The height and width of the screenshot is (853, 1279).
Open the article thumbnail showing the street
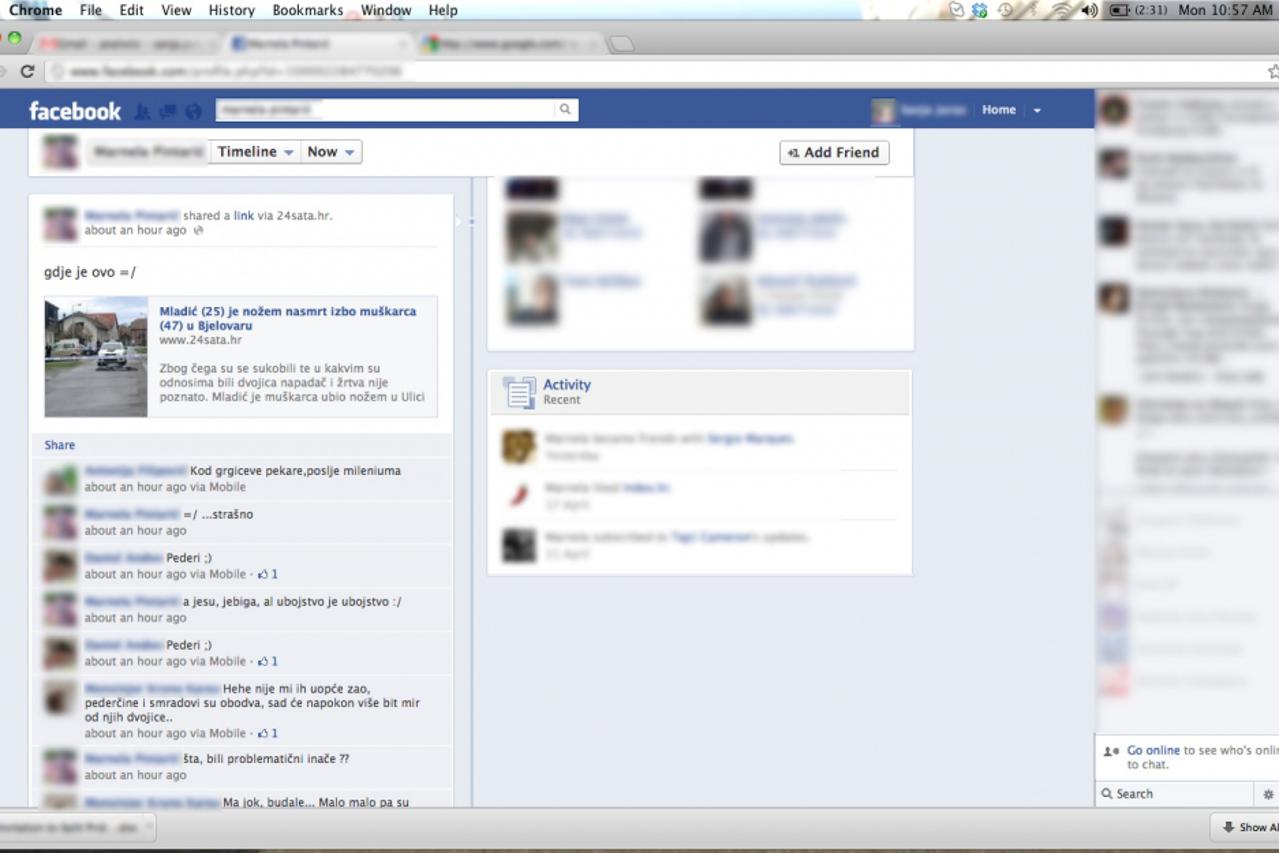pos(96,357)
